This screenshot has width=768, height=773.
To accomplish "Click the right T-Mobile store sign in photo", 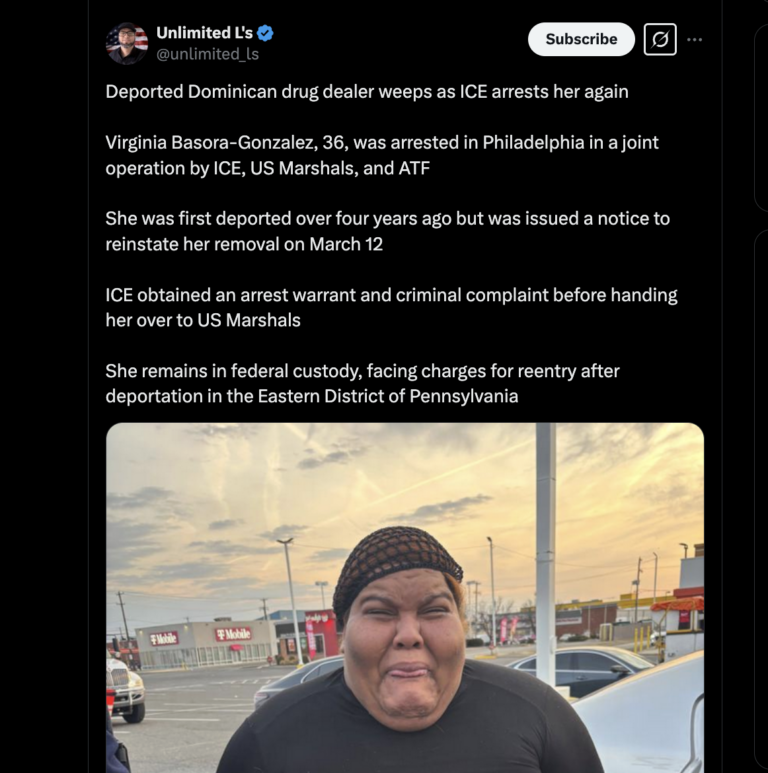I will point(233,634).
